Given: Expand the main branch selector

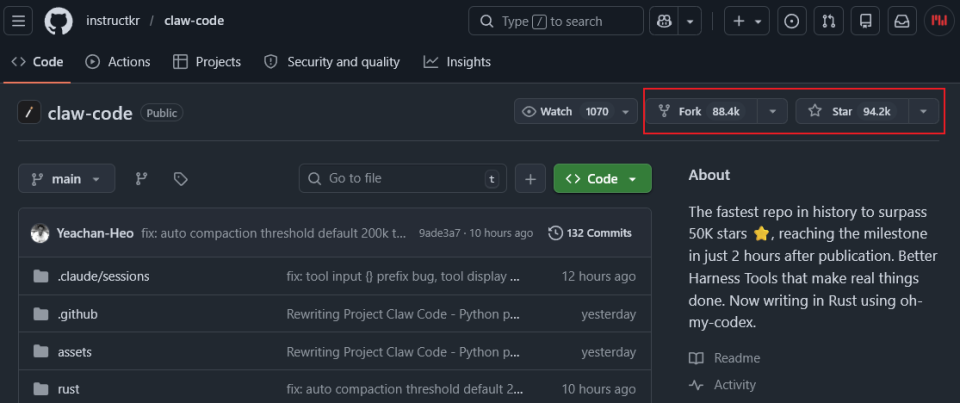Looking at the screenshot, I should tap(66, 179).
